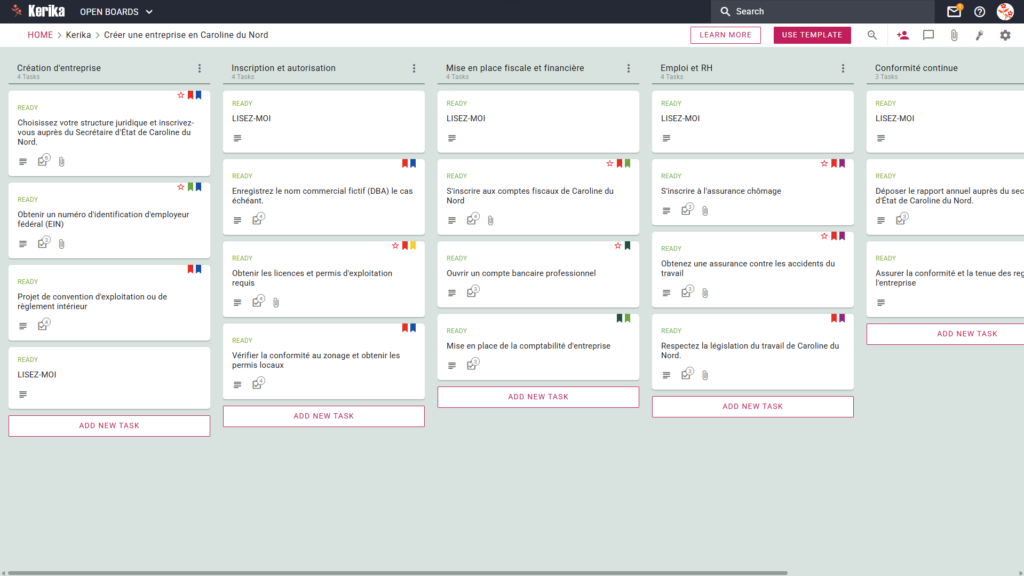The height and width of the screenshot is (576, 1024).
Task: Click the USE TEMPLATE button
Action: 812,35
